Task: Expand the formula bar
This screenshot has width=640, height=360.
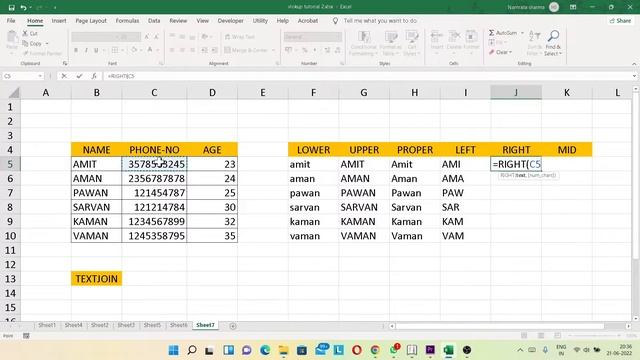Action: 634,76
